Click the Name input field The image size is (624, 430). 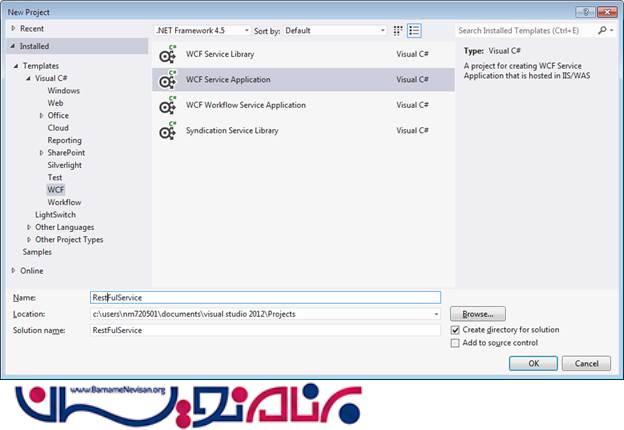(265, 298)
